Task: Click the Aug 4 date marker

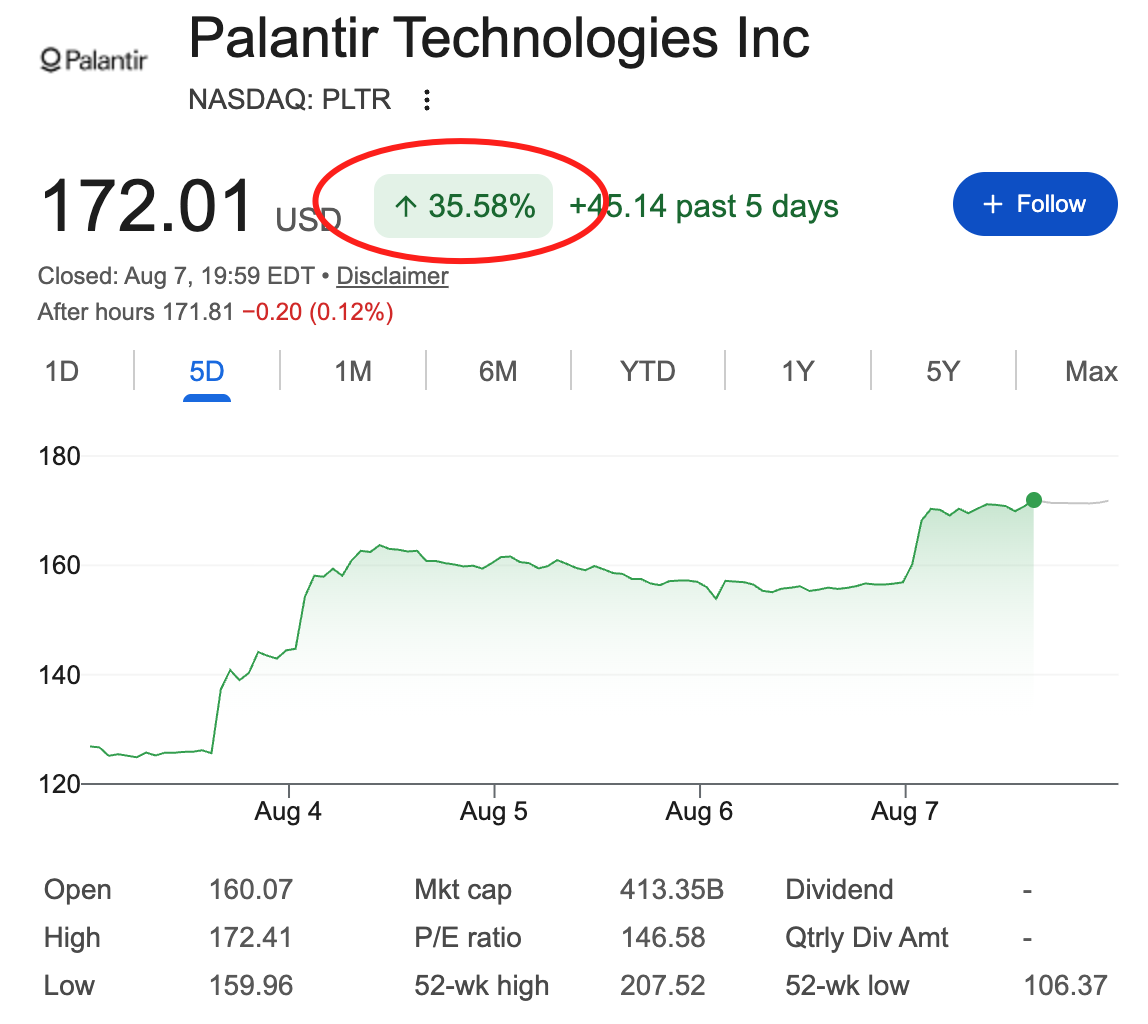Action: 288,811
